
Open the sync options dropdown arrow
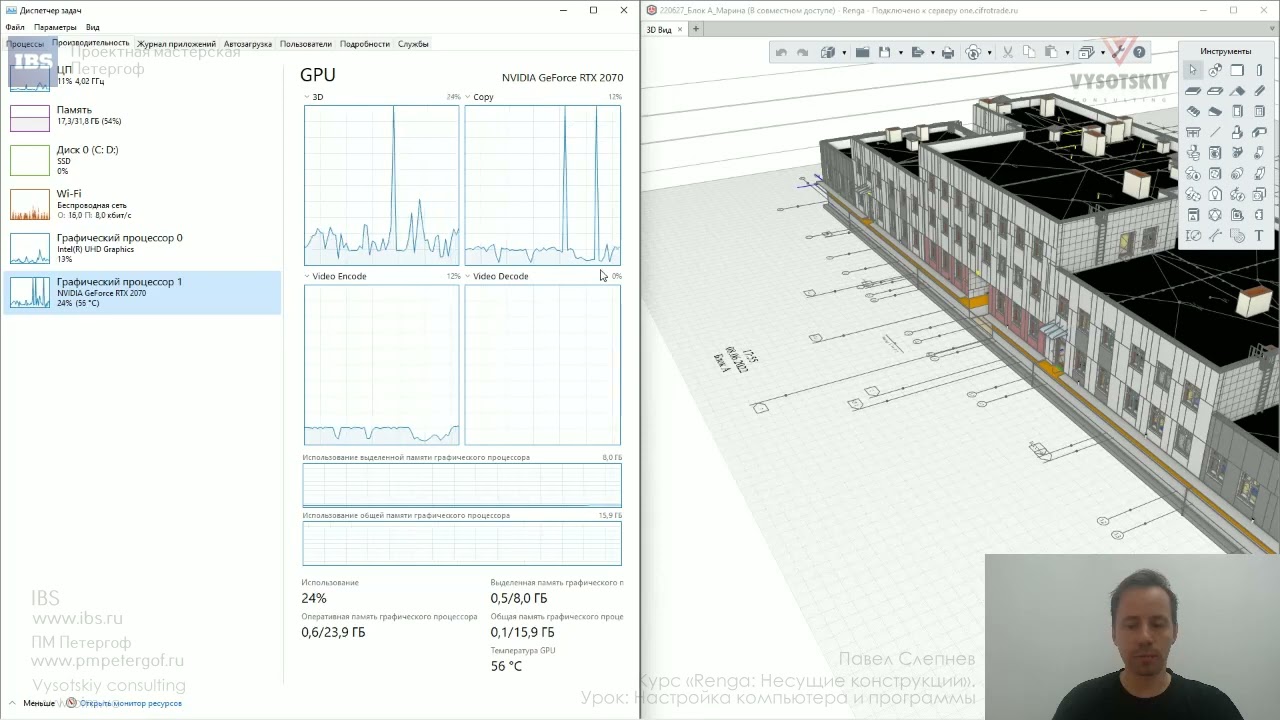(x=990, y=52)
